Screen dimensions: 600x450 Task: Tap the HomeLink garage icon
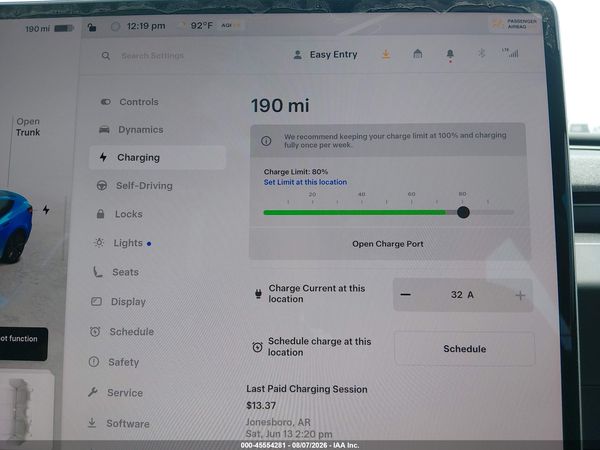(x=418, y=54)
